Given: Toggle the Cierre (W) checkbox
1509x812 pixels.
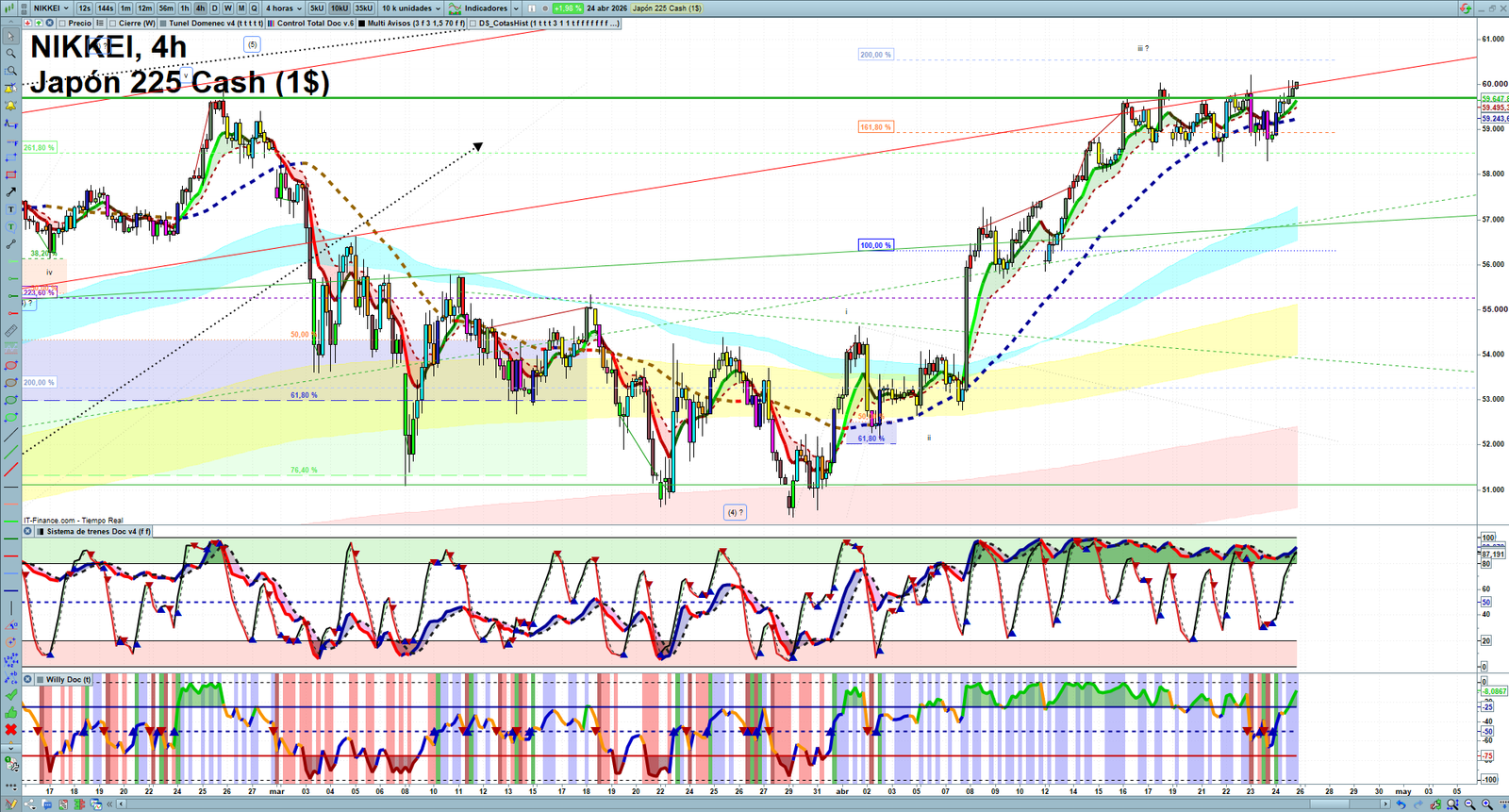Looking at the screenshot, I should coord(113,23).
